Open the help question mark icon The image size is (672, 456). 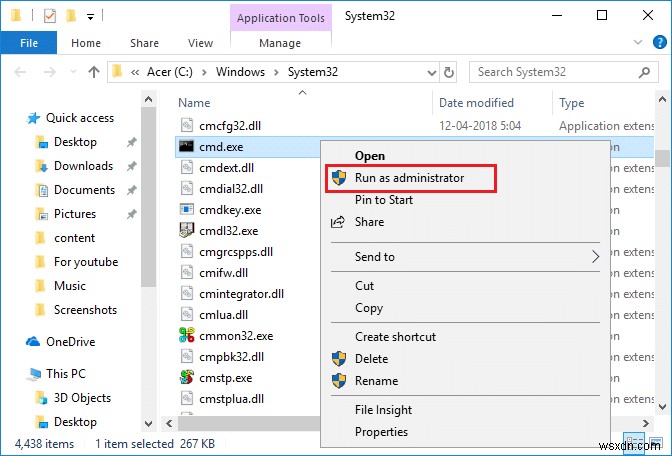click(658, 43)
